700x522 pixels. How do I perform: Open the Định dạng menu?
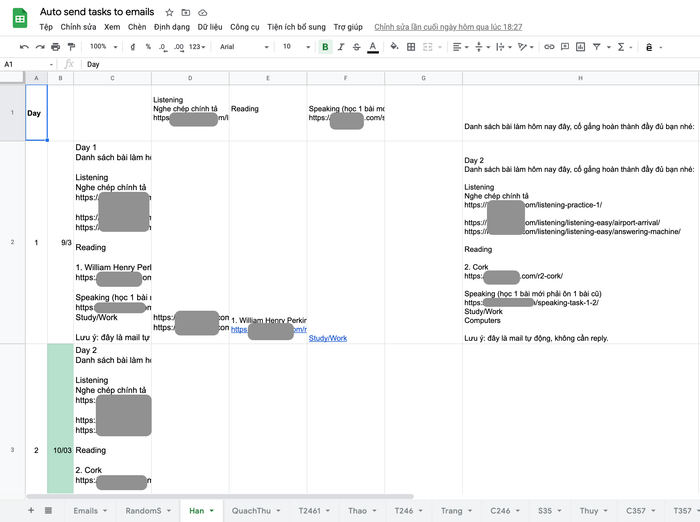(171, 27)
